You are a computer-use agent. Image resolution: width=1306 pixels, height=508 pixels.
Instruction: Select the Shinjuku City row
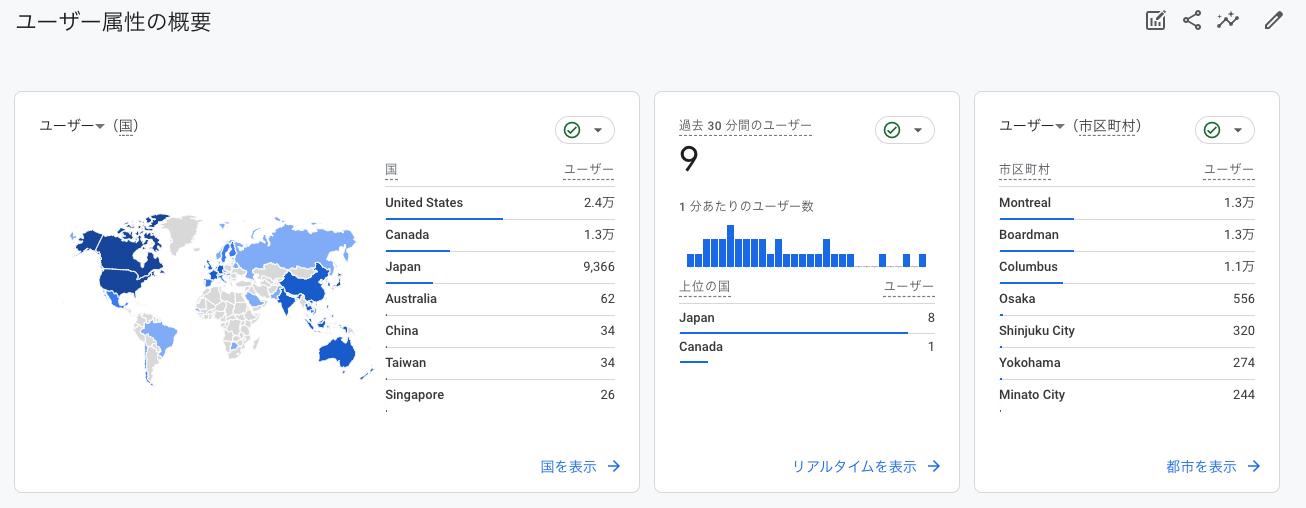pos(1127,331)
